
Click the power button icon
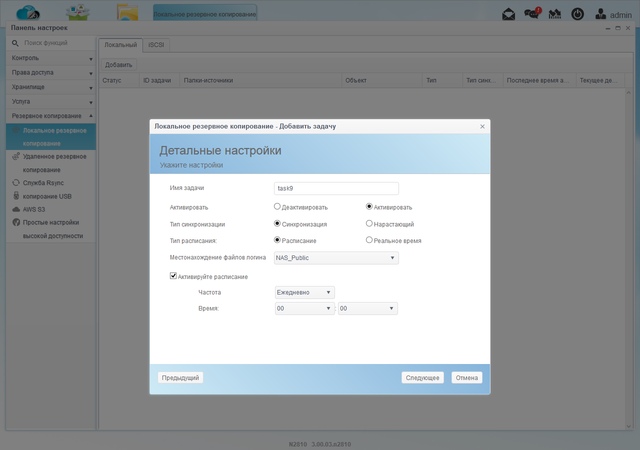[577, 14]
